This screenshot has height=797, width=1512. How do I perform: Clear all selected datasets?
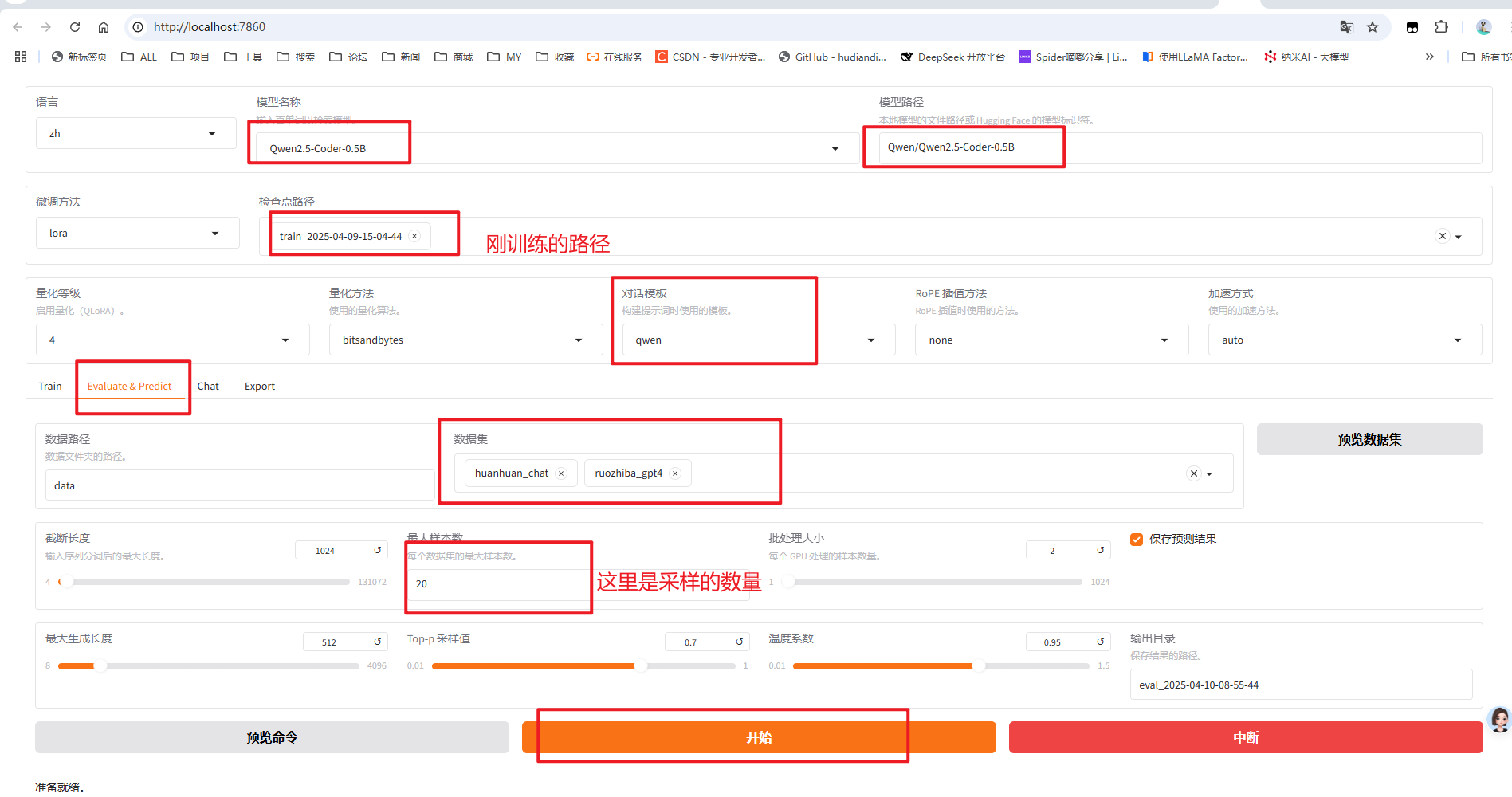click(1194, 473)
